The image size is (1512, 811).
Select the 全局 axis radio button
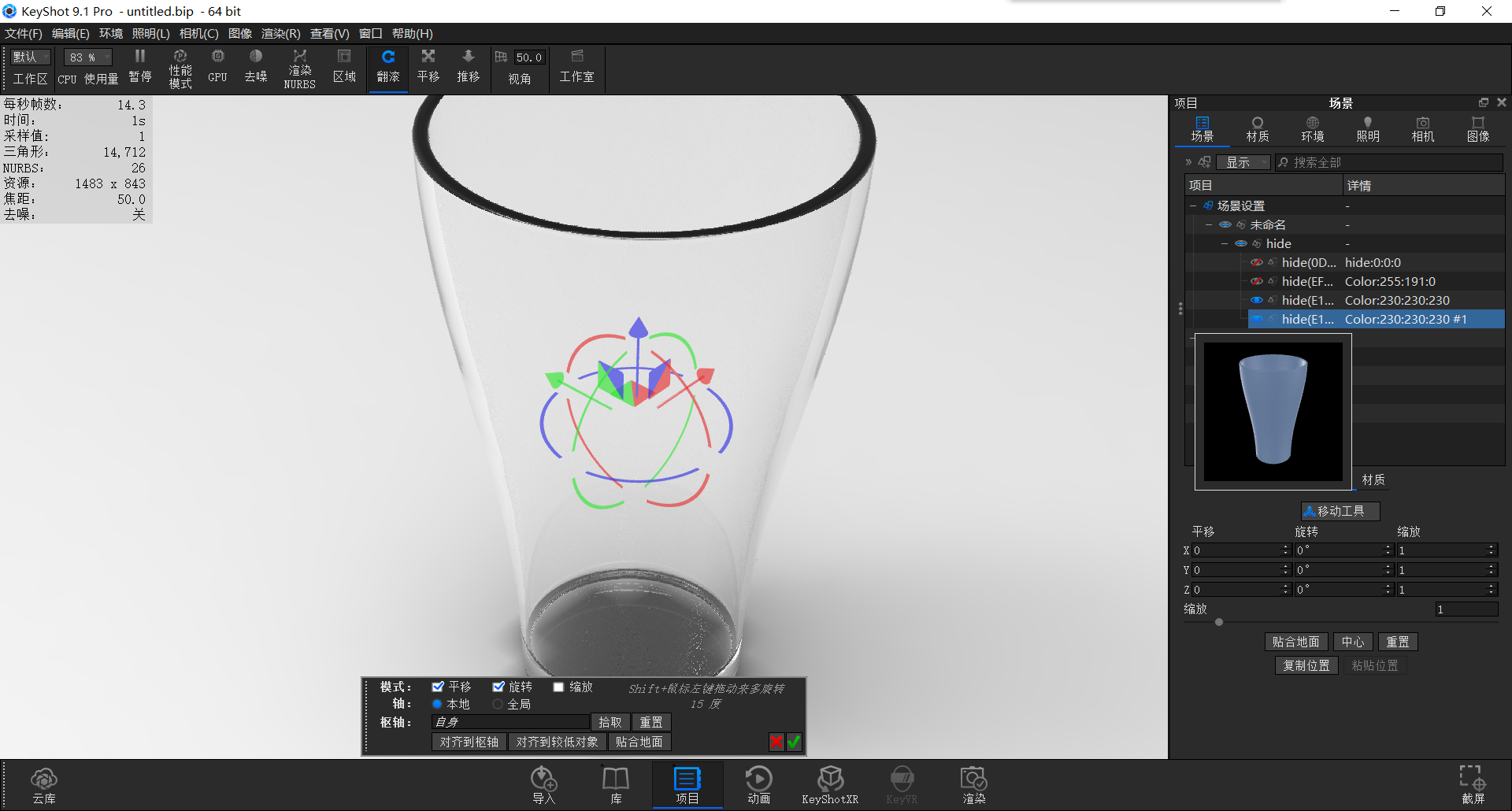pyautogui.click(x=499, y=704)
